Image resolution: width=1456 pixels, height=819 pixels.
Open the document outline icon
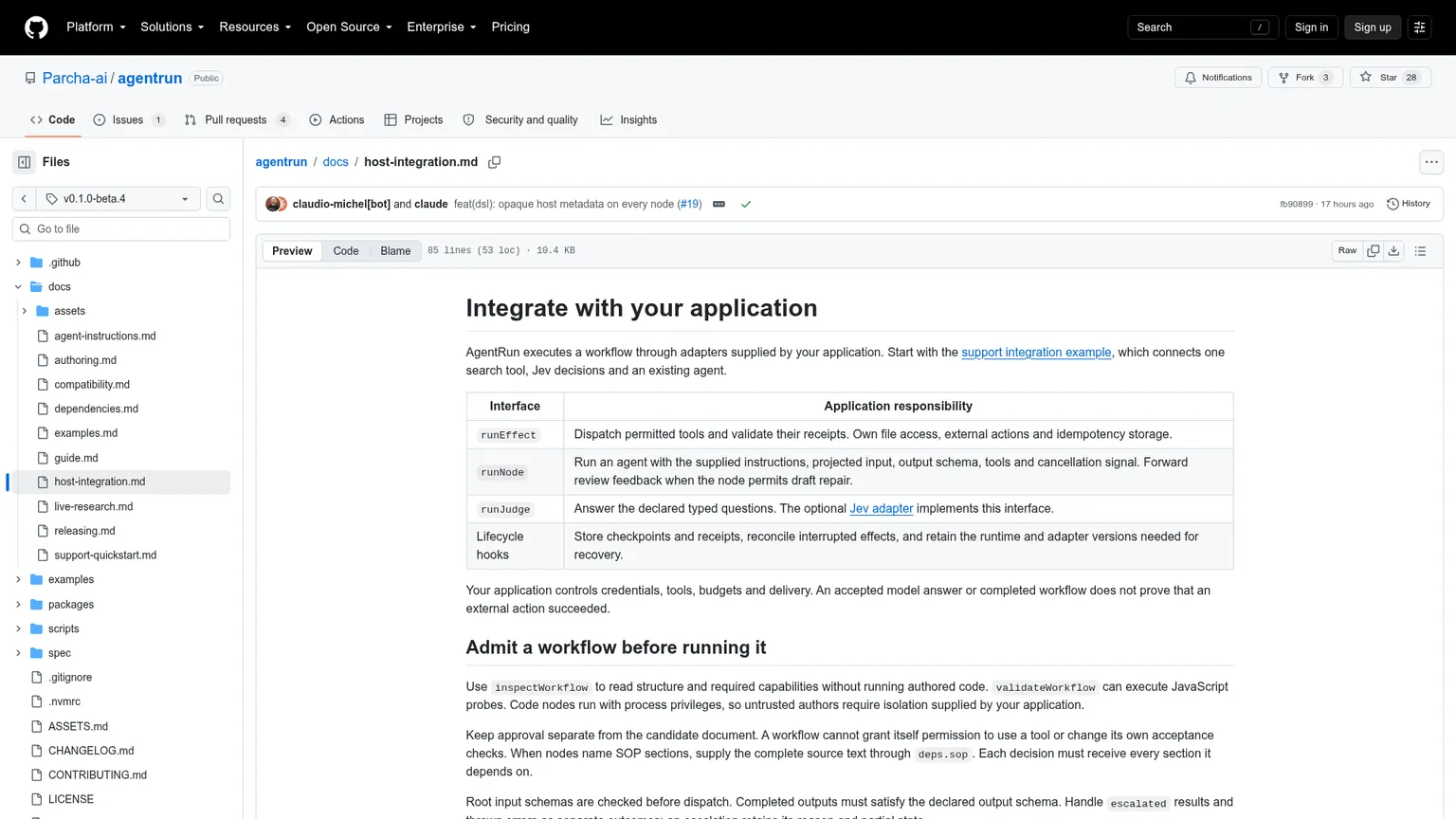click(1420, 251)
